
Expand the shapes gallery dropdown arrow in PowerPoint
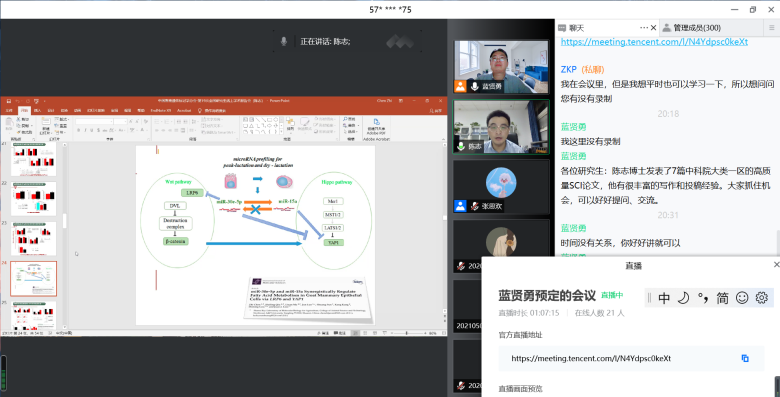pos(282,131)
